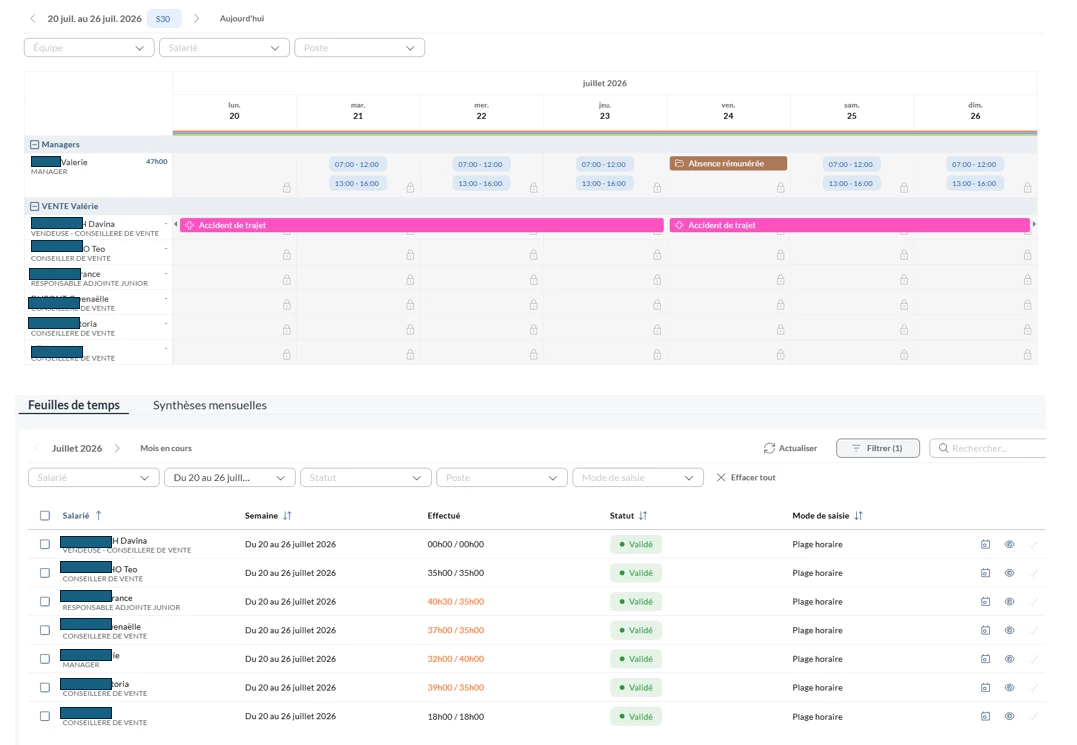Collapse the Managers group

(34, 145)
